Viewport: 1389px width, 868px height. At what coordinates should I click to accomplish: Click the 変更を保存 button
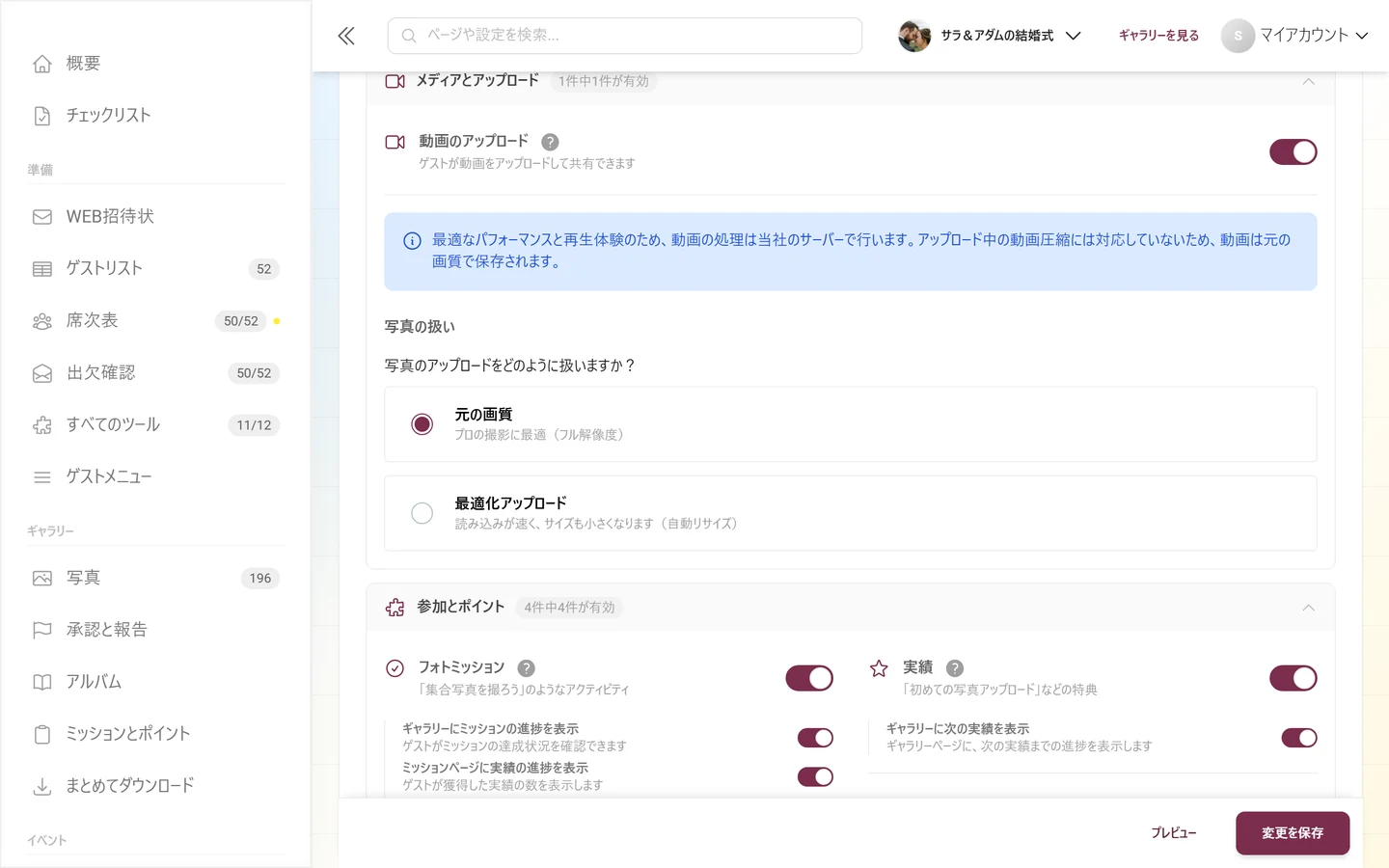tap(1293, 833)
